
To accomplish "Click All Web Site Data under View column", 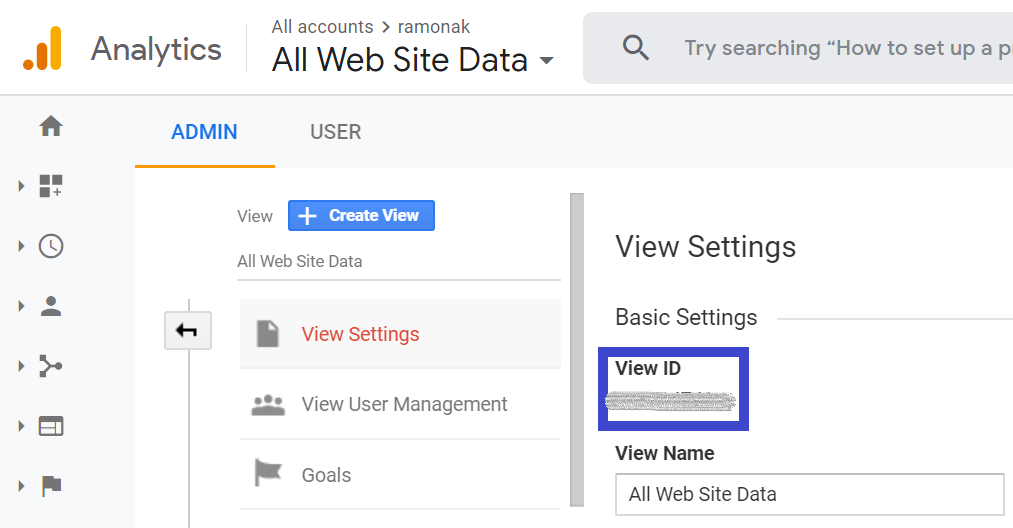I will coord(300,261).
